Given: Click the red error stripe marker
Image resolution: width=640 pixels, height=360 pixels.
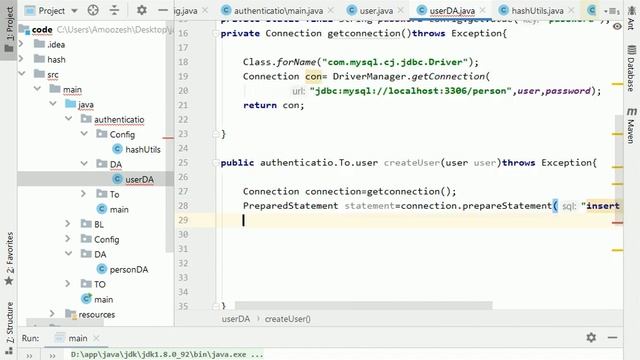Looking at the screenshot, I should coord(618,223).
